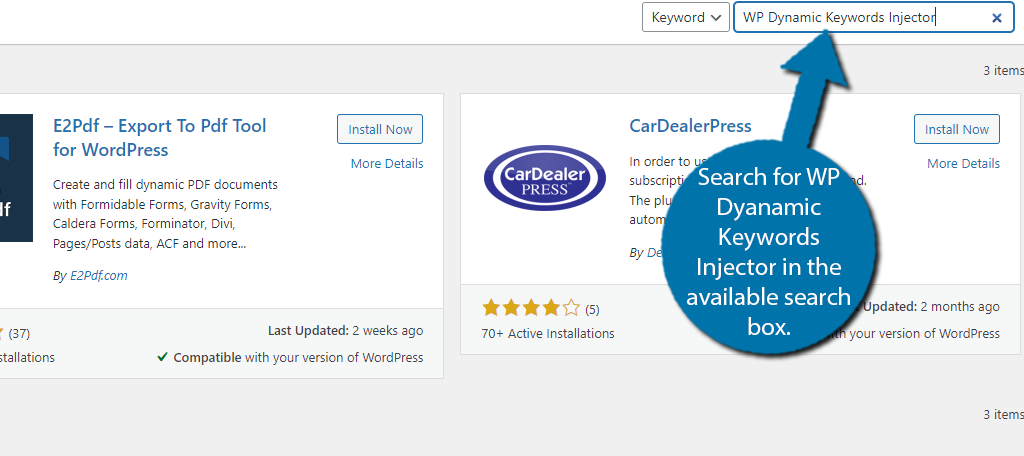Visit the E2Pdf.com author link

click(x=99, y=276)
